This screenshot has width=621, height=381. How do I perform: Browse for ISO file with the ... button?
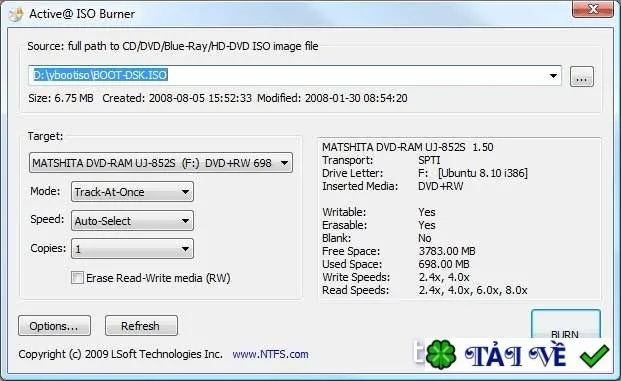[x=581, y=76]
